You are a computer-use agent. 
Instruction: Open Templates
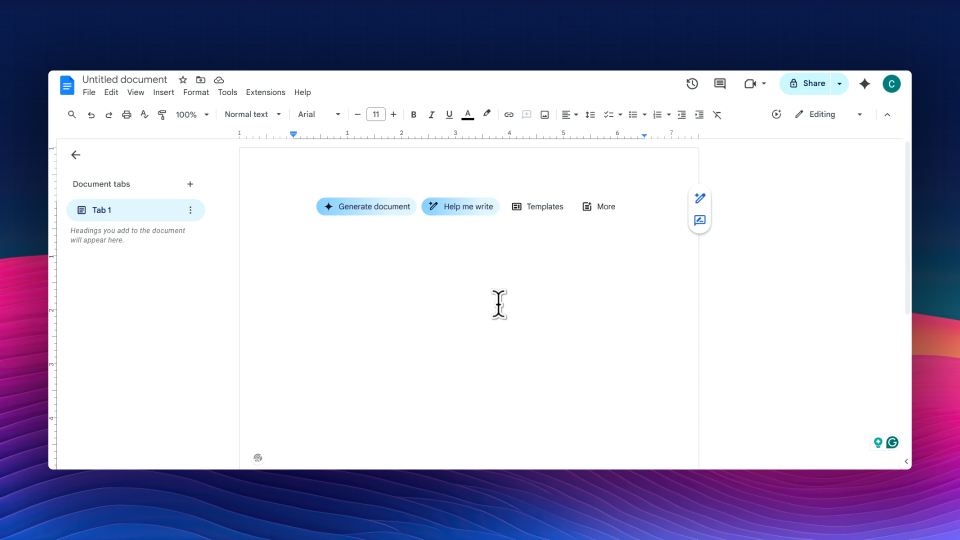tap(538, 206)
